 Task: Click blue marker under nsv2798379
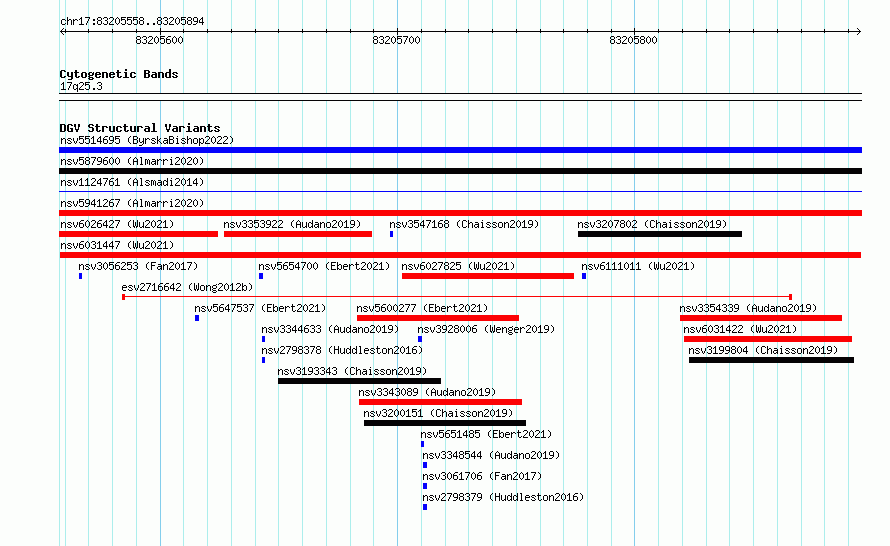pos(425,507)
